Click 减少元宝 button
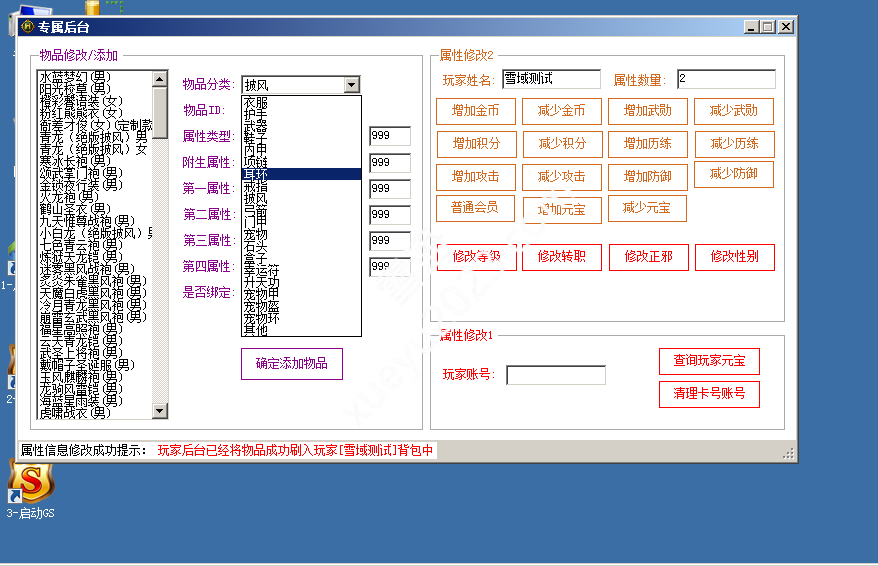 tap(647, 208)
